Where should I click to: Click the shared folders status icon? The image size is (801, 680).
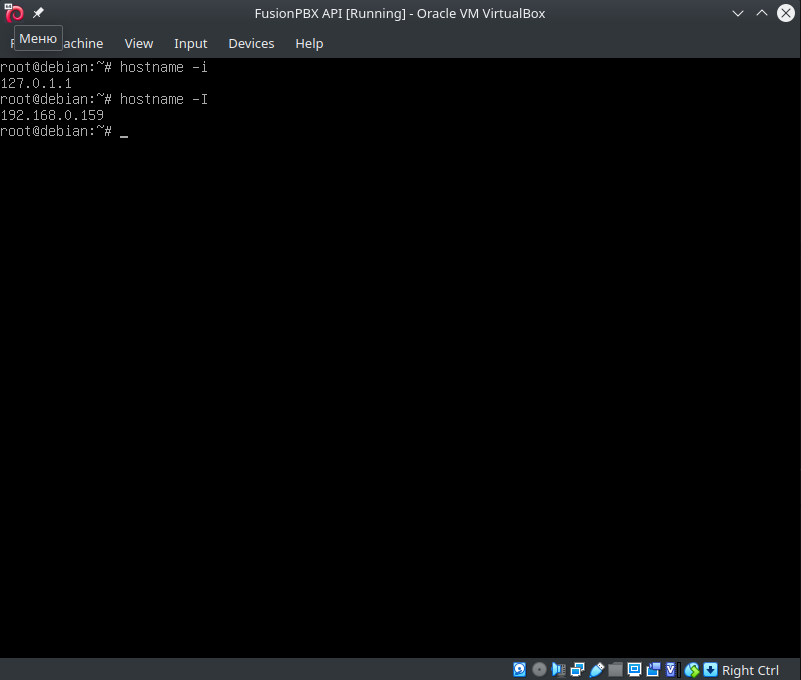click(615, 669)
